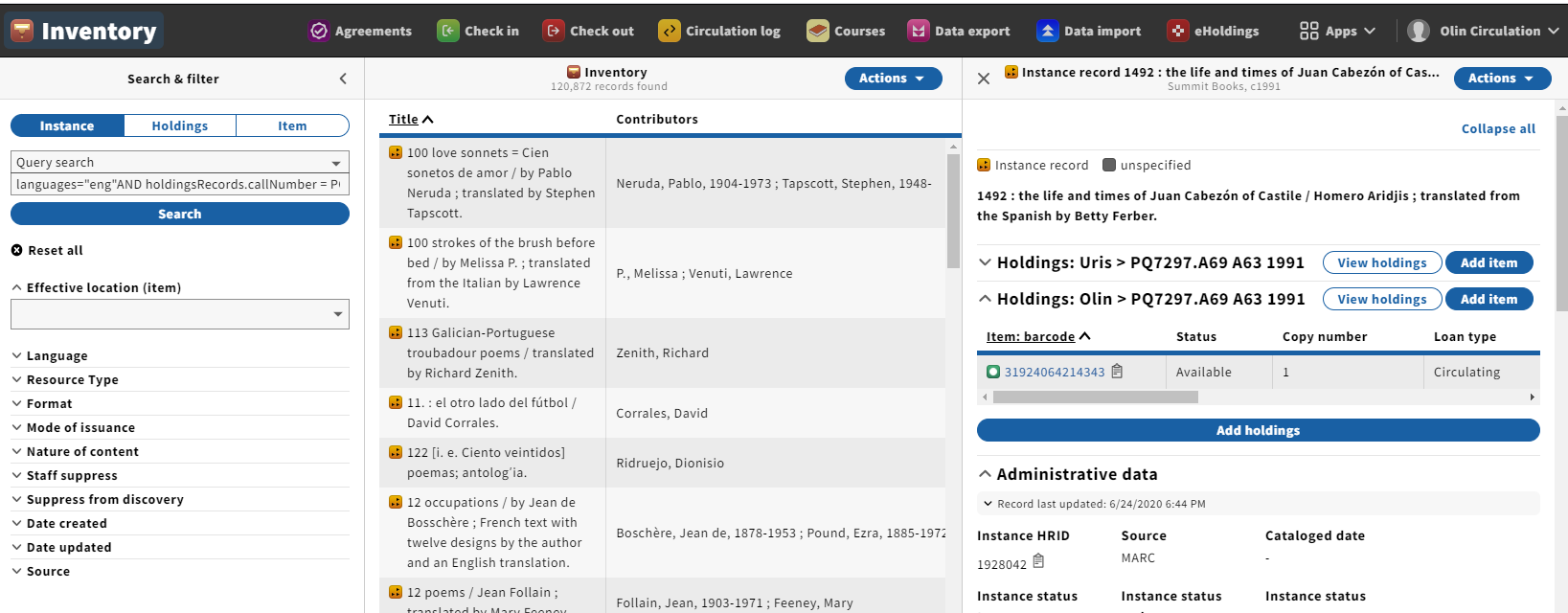Expand the Nature of content filter
Screen dimensions: 1568x613
click(83, 451)
